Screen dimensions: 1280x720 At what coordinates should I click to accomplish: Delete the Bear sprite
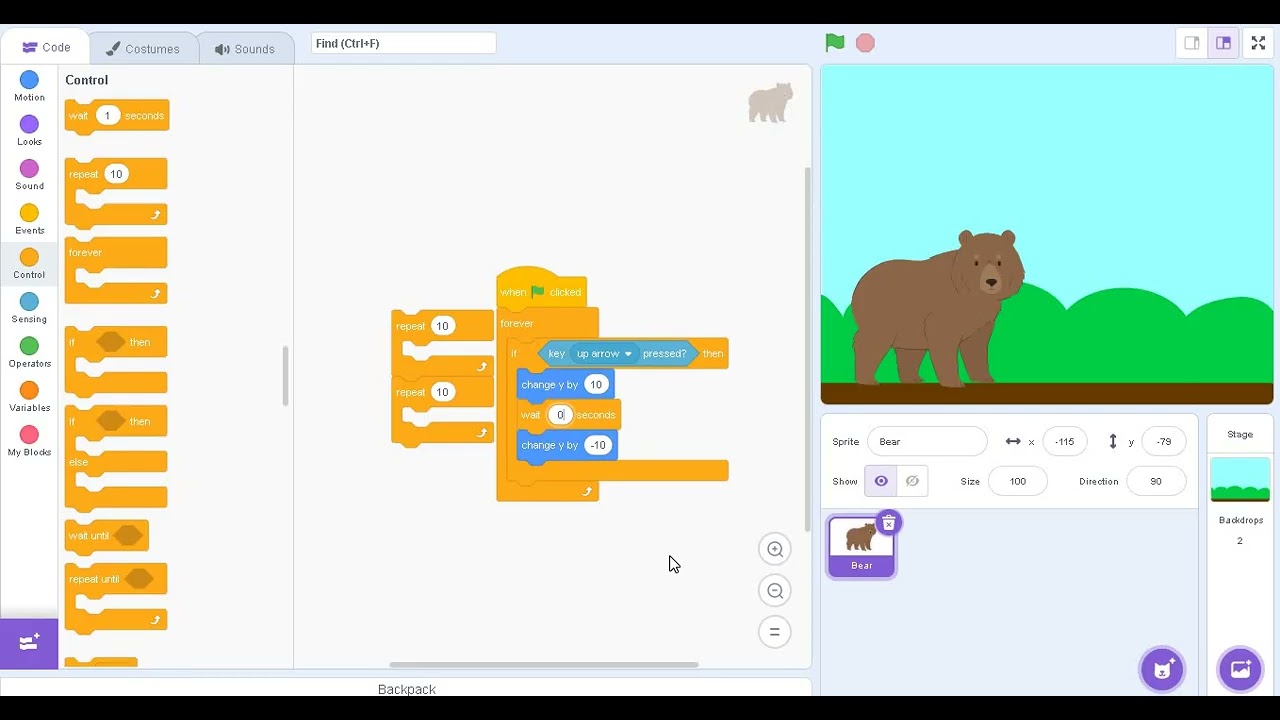(x=888, y=523)
